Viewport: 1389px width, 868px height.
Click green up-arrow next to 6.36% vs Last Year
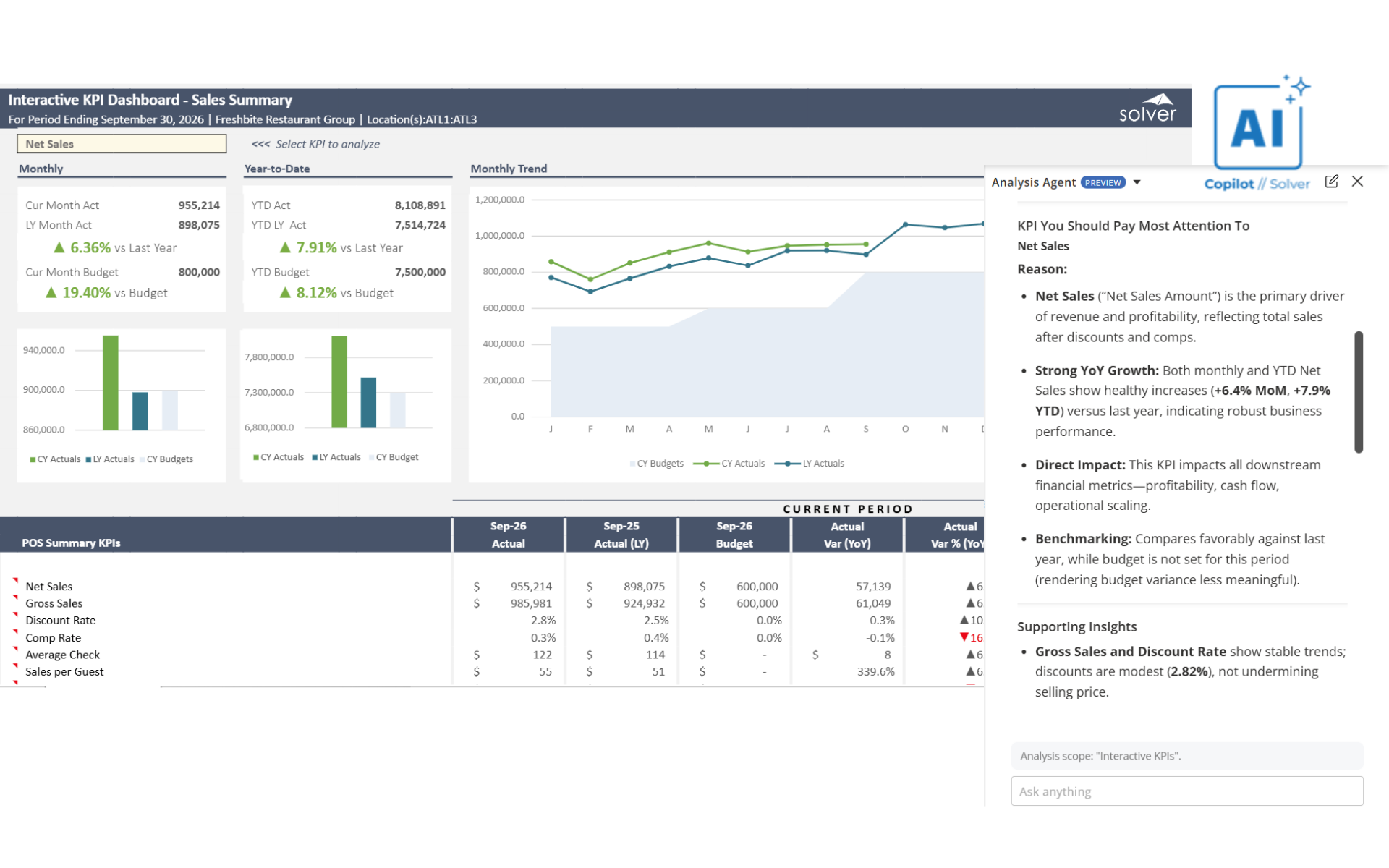59,248
